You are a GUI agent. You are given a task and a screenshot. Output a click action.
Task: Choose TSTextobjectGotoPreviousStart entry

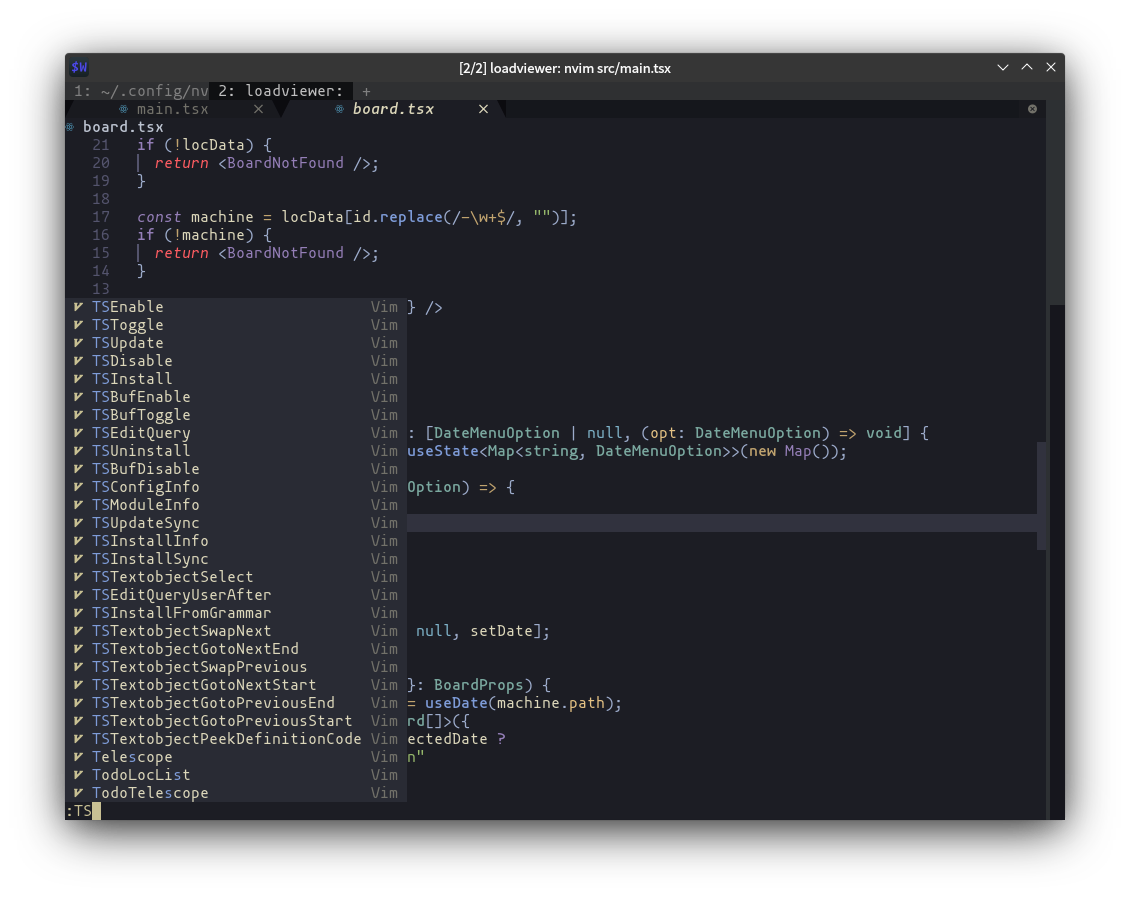(x=236, y=721)
